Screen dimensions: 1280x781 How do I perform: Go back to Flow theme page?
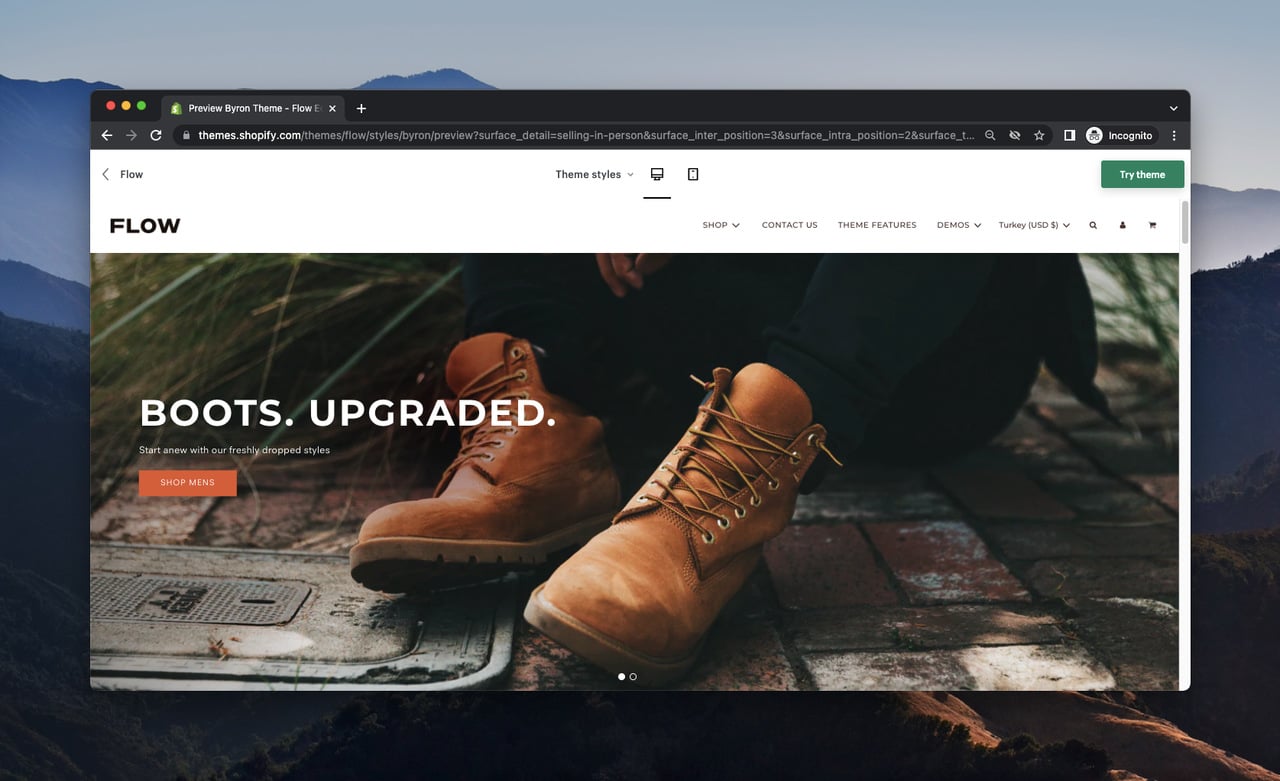click(122, 174)
